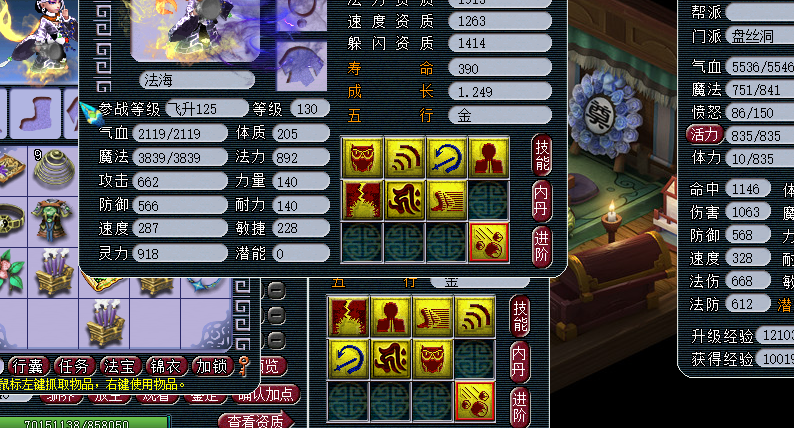This screenshot has height=428, width=794.
Task: Click the green experience progress bar at bottom
Action: pyautogui.click(x=84, y=422)
